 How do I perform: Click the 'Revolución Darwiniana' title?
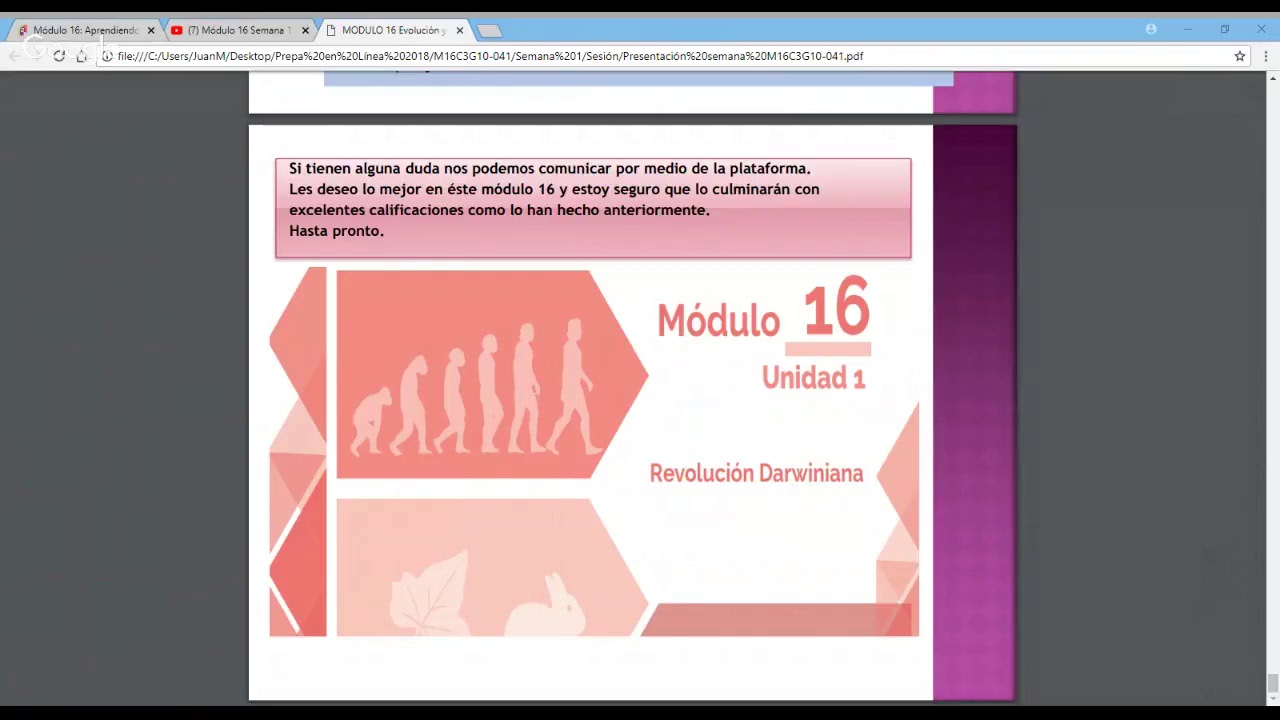[x=756, y=473]
